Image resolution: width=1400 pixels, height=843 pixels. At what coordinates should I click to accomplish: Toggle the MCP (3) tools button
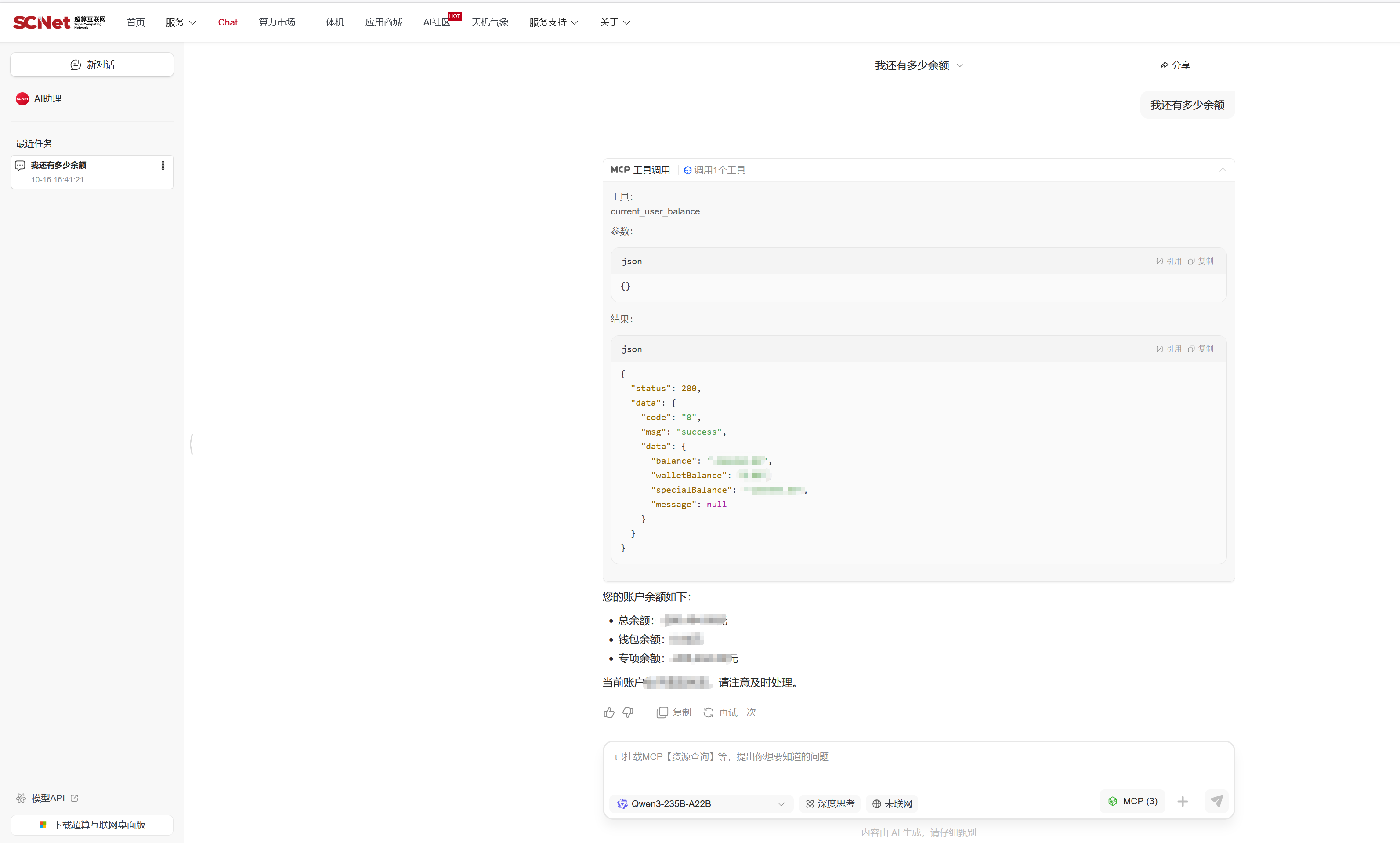tap(1132, 801)
